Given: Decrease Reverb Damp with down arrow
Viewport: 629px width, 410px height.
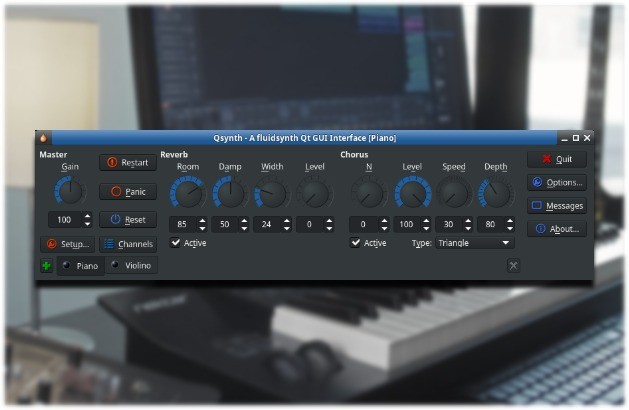Looking at the screenshot, I should [244, 228].
